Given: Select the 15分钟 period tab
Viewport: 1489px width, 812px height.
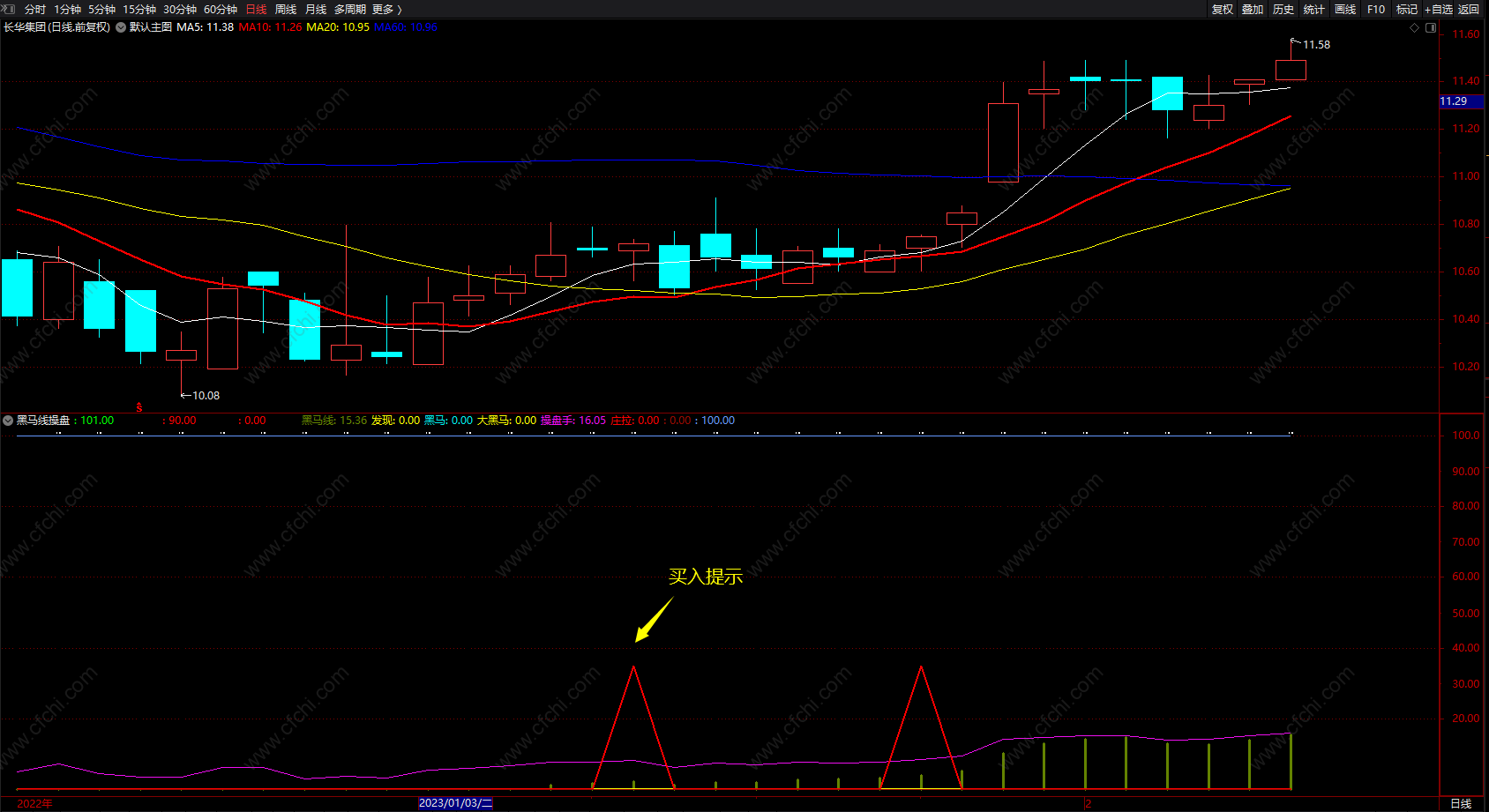Looking at the screenshot, I should 139,9.
